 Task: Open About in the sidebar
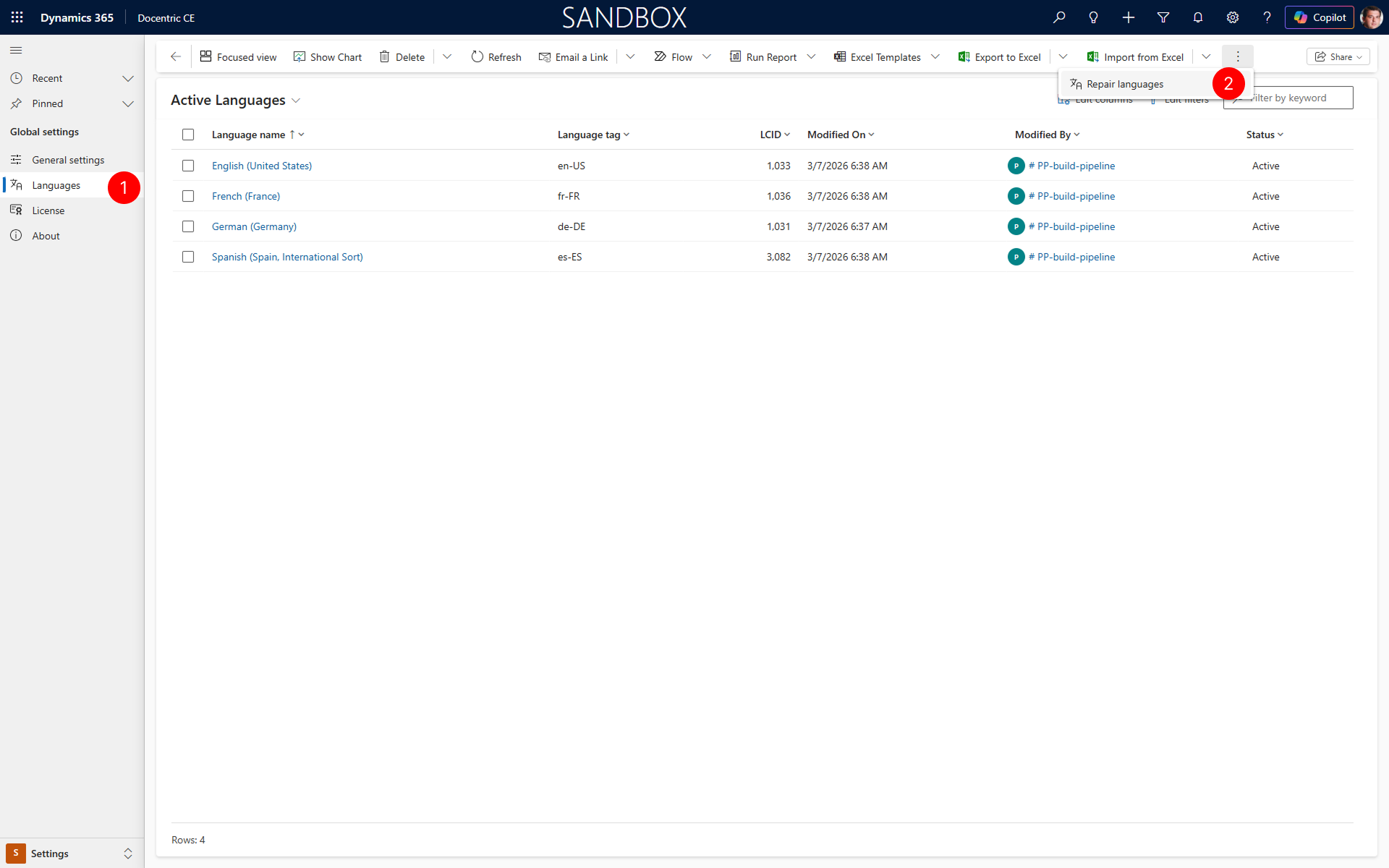tap(72, 236)
